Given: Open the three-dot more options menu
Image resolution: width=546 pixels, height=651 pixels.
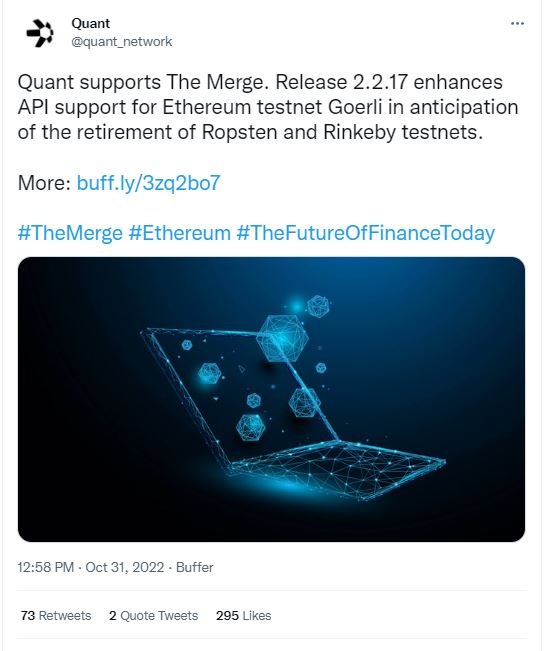Looking at the screenshot, I should pos(517,24).
